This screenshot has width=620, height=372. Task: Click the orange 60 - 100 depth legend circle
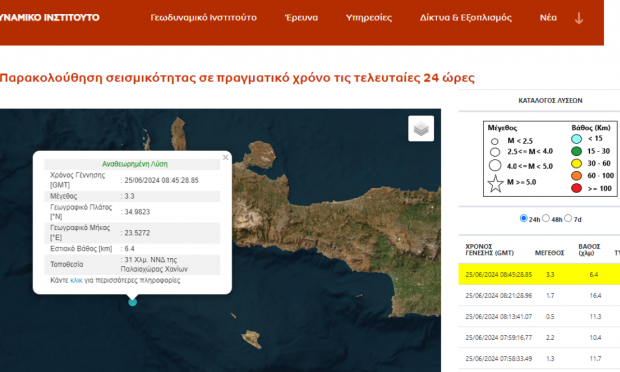coord(577,176)
